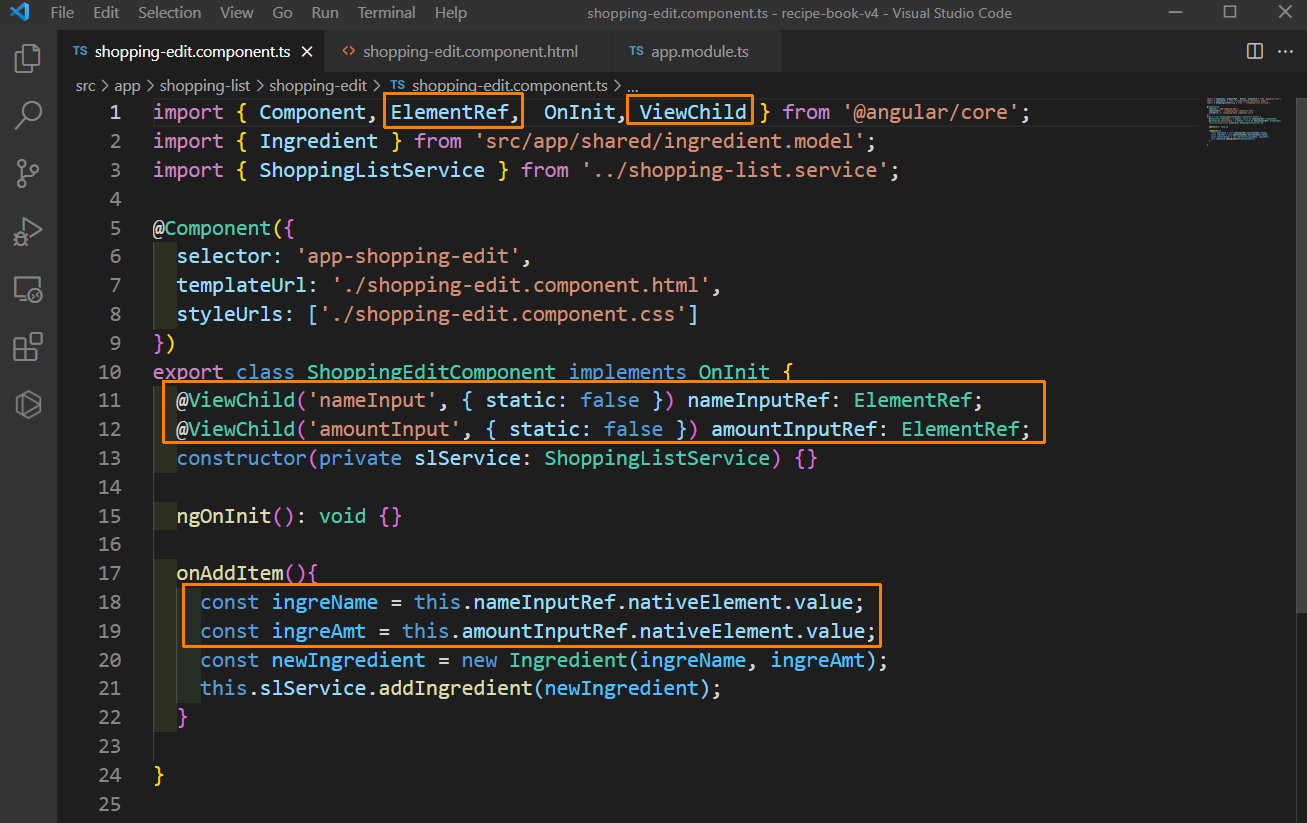Split the editor to the right
Screen dimensions: 1307x823
click(x=1254, y=51)
